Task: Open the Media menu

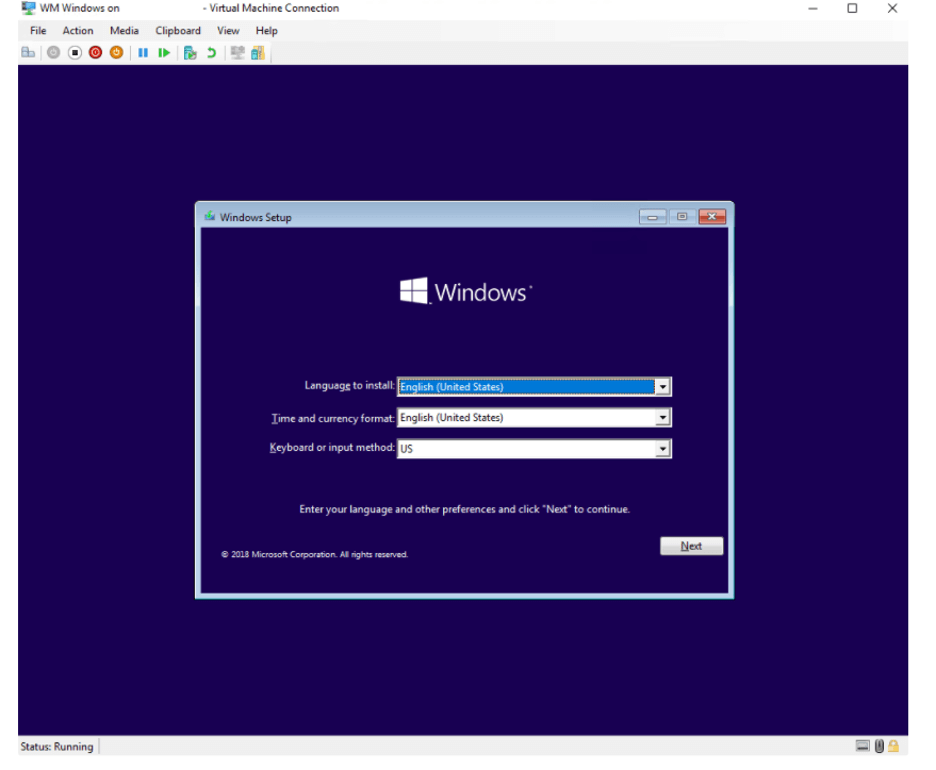Action: pyautogui.click(x=124, y=30)
